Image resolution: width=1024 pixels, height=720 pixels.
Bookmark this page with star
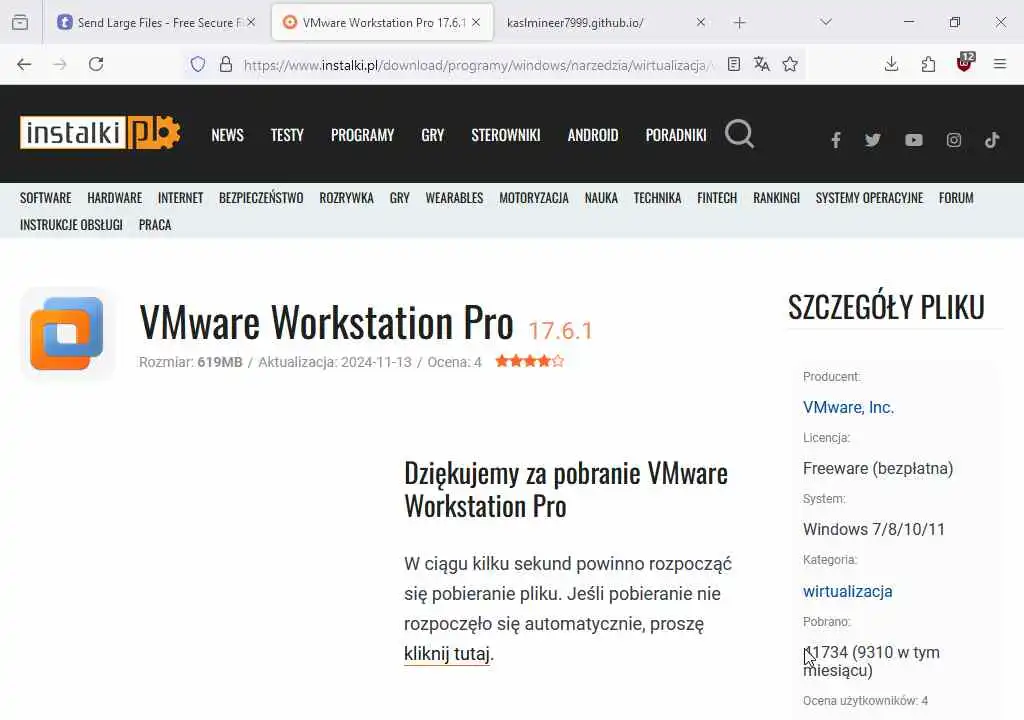[x=790, y=64]
